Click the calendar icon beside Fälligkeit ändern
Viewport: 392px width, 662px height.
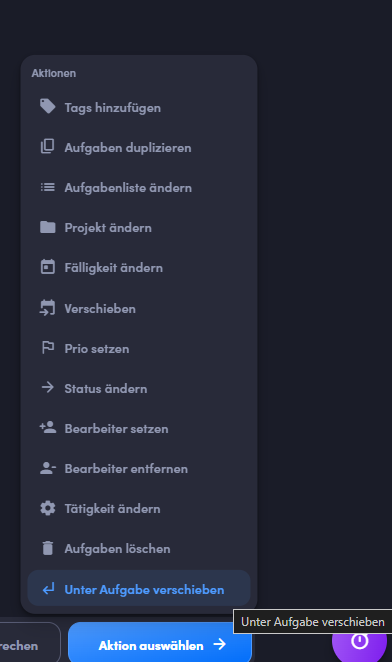[47, 267]
